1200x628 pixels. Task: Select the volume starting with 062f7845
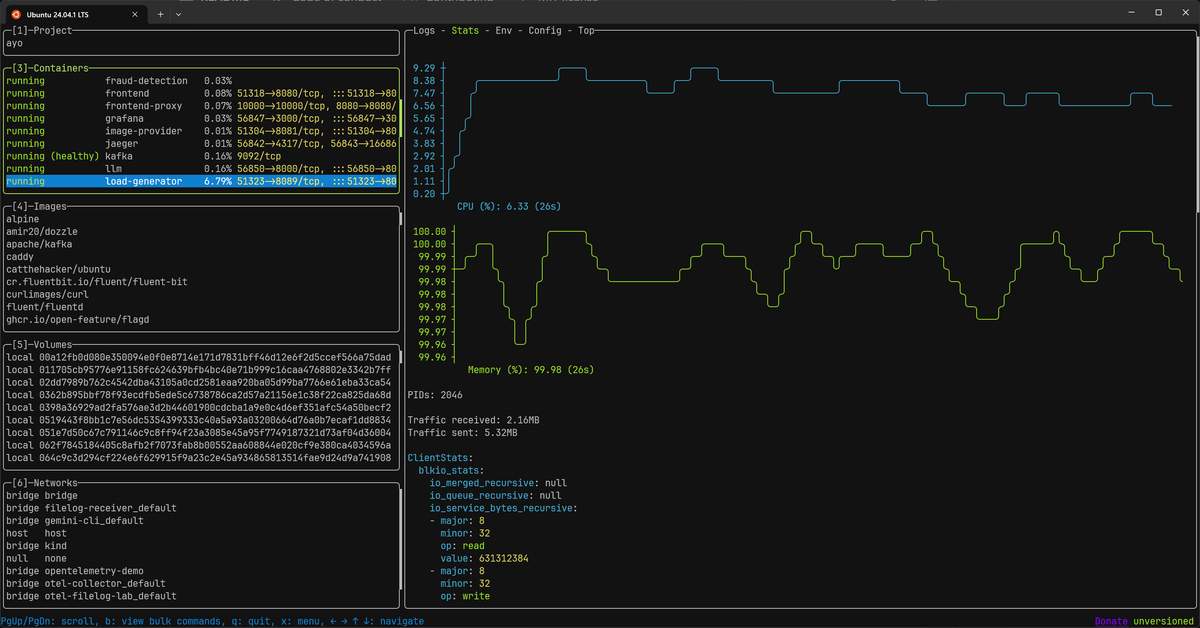(200, 445)
